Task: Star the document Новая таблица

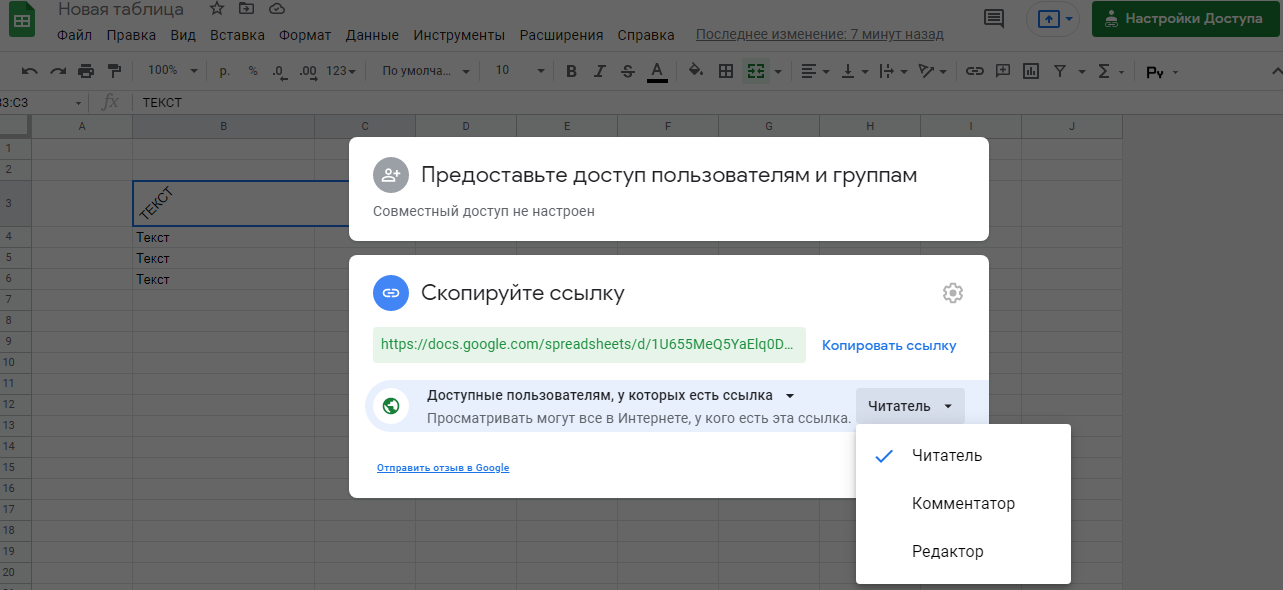Action: click(217, 9)
